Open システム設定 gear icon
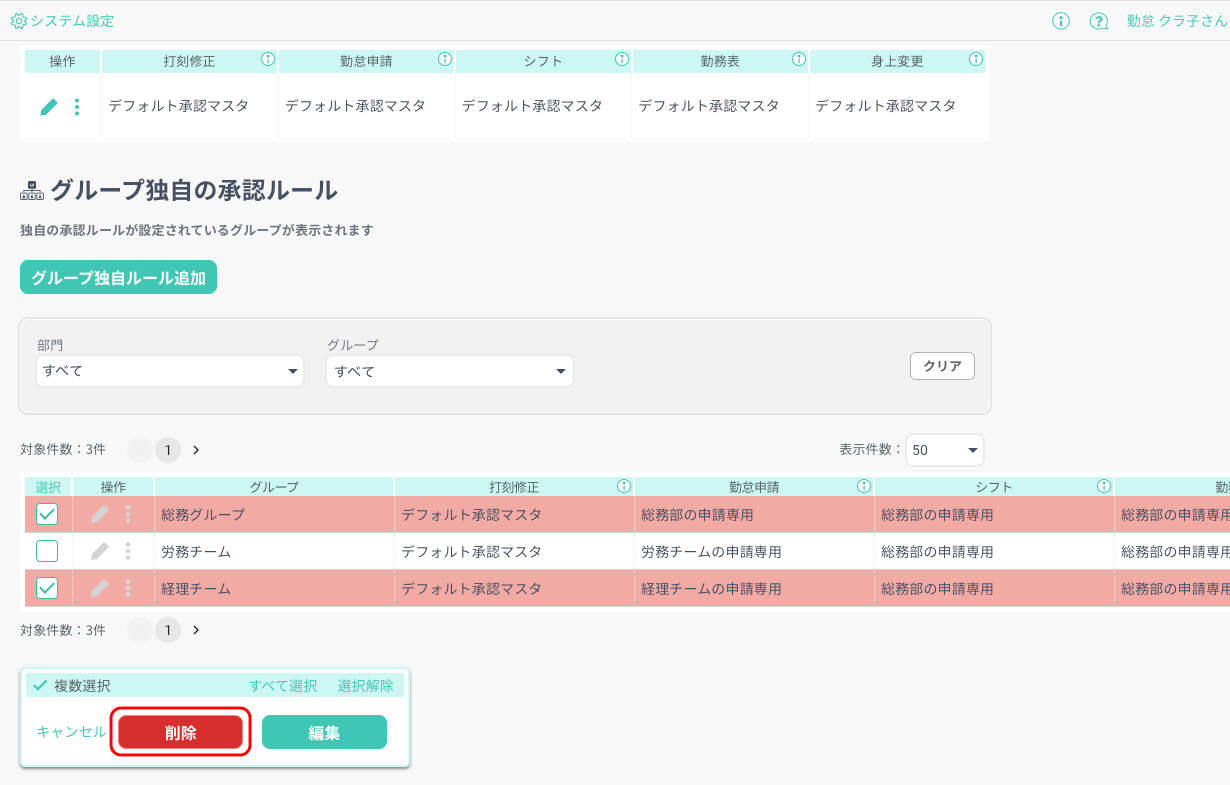This screenshot has width=1230, height=785. tap(18, 21)
